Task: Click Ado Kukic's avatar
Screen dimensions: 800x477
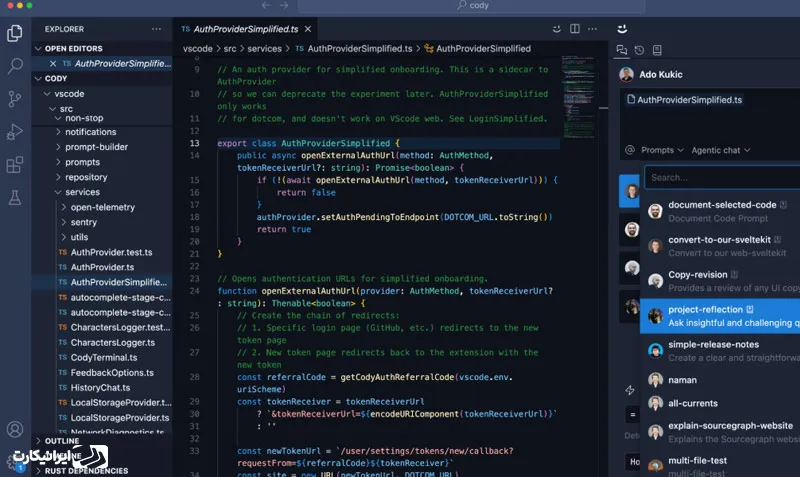Action: tap(627, 74)
